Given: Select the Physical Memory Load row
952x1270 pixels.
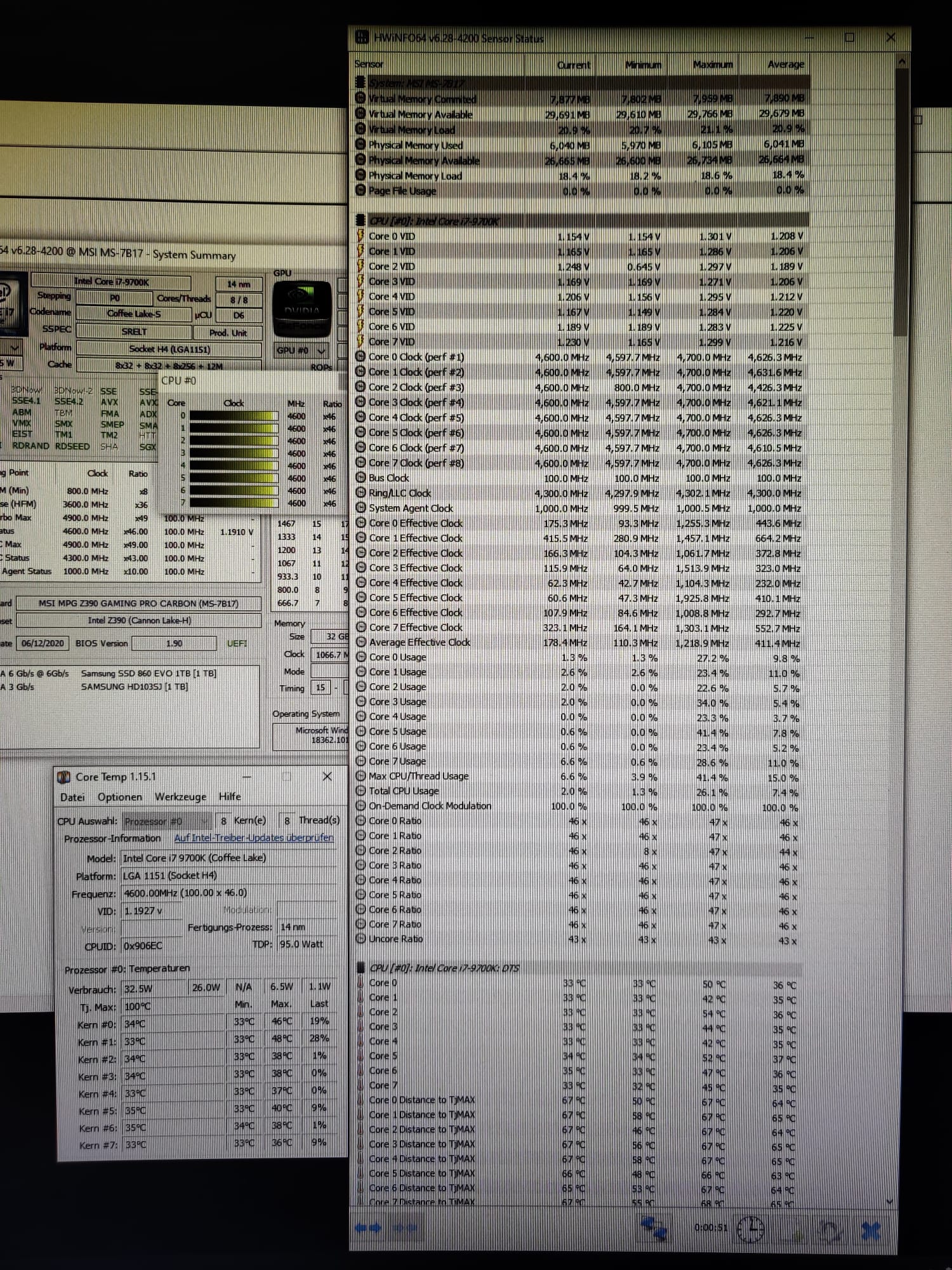Looking at the screenshot, I should (x=581, y=175).
